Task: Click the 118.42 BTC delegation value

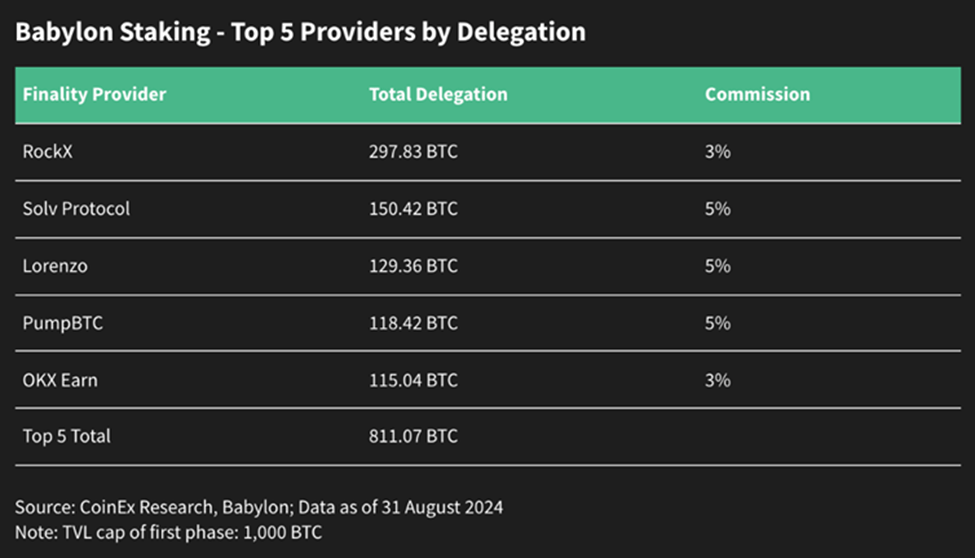Action: tap(413, 323)
